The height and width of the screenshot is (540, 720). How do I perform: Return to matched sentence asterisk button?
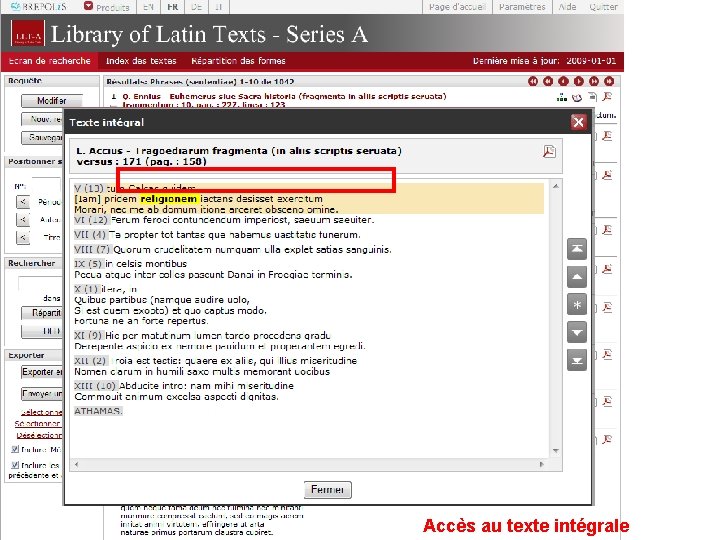577,304
